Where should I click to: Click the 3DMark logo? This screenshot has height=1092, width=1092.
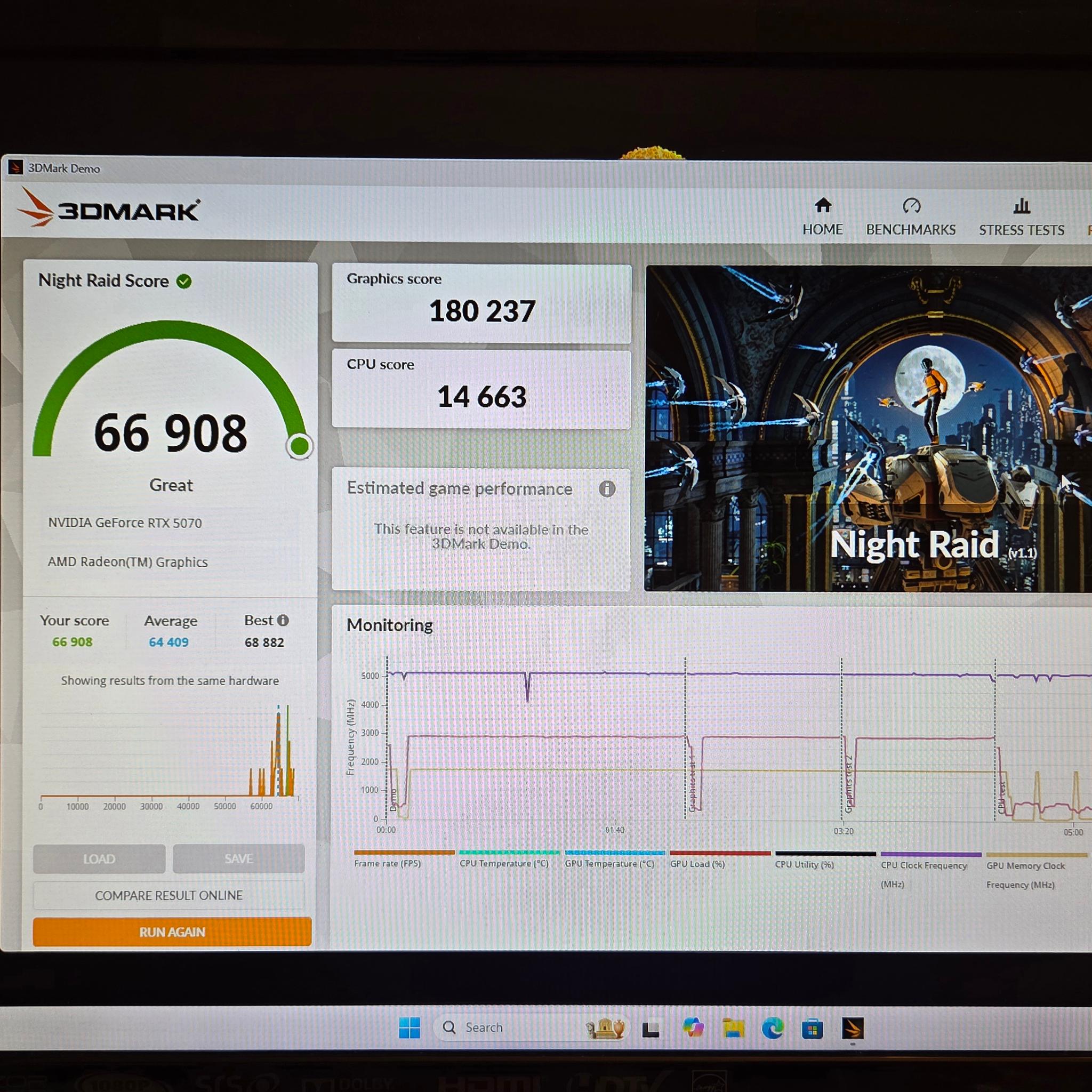click(109, 207)
